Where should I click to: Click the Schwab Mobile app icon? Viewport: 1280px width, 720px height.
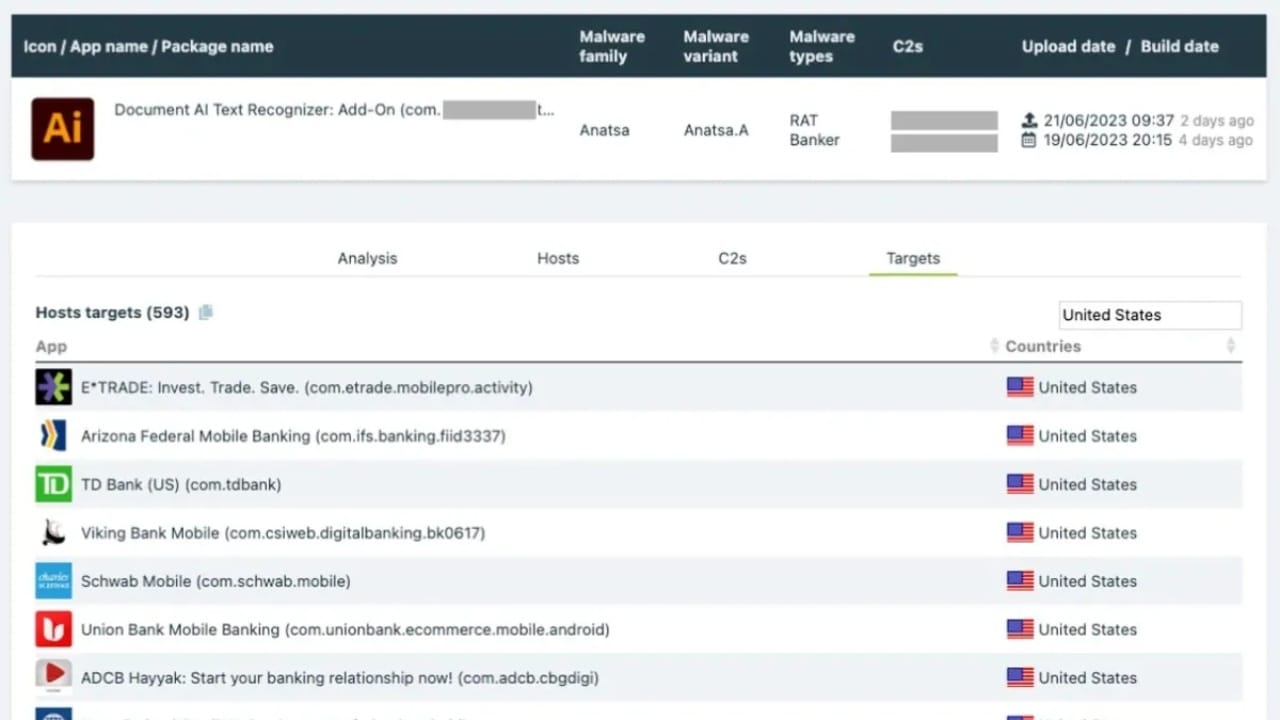tap(53, 581)
